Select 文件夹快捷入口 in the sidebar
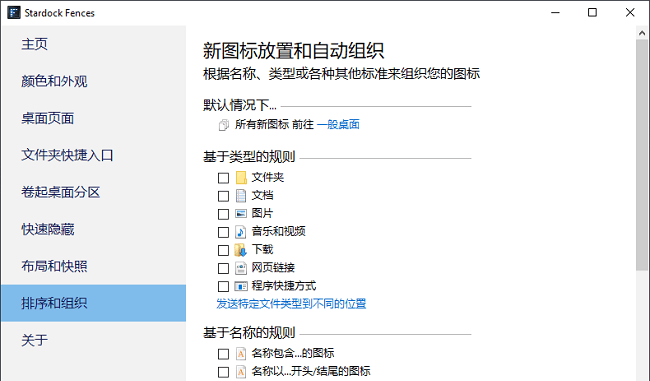Screen dimensions: 650x381 pos(94,155)
